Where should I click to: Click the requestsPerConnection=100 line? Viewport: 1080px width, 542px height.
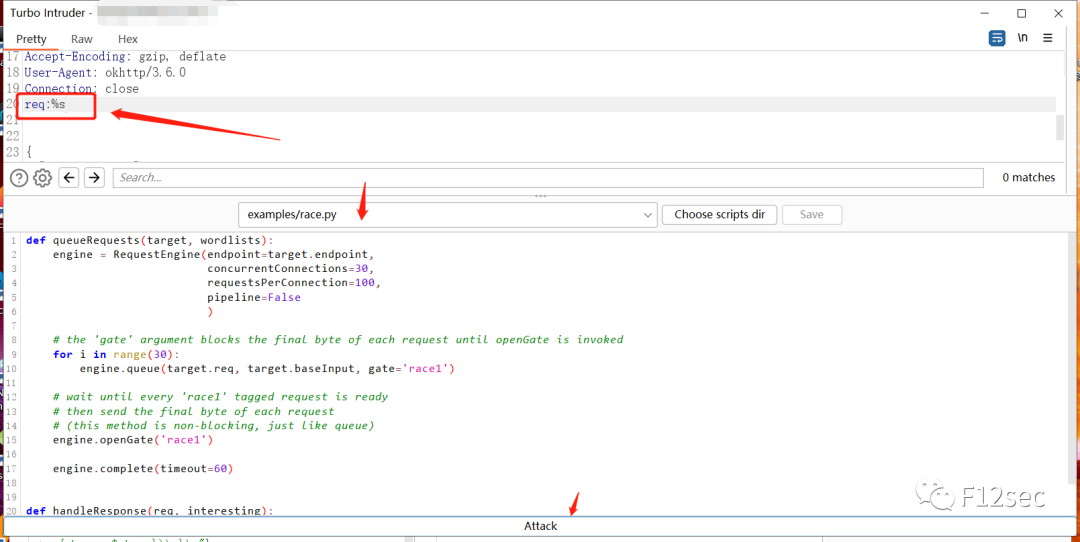[x=294, y=283]
